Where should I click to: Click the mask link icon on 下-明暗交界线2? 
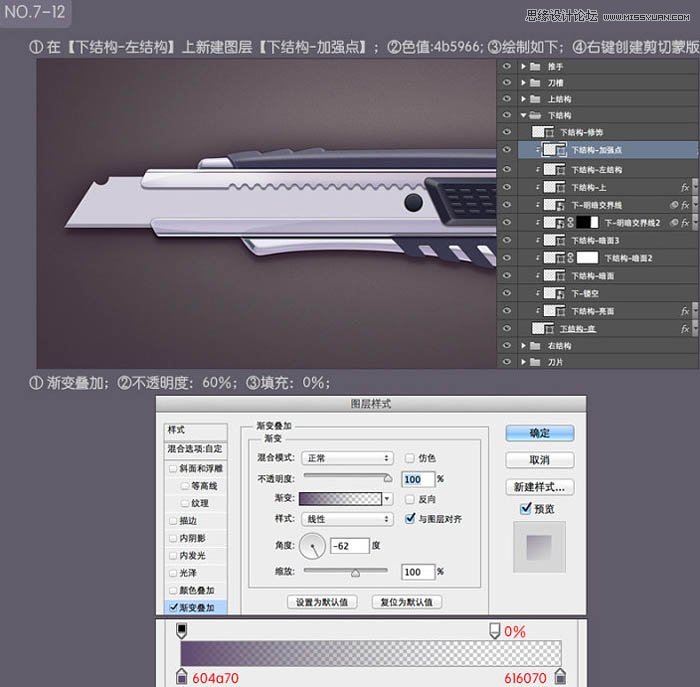coord(570,222)
